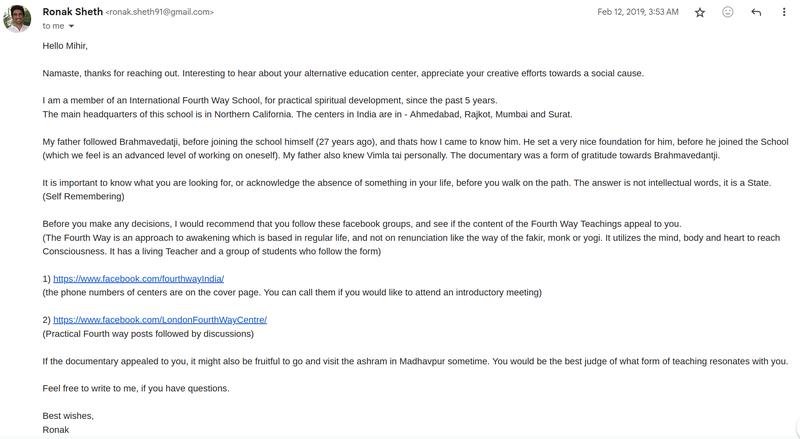Click the "Best wishes," closing line
This screenshot has height=439, width=800.
[x=68, y=415]
